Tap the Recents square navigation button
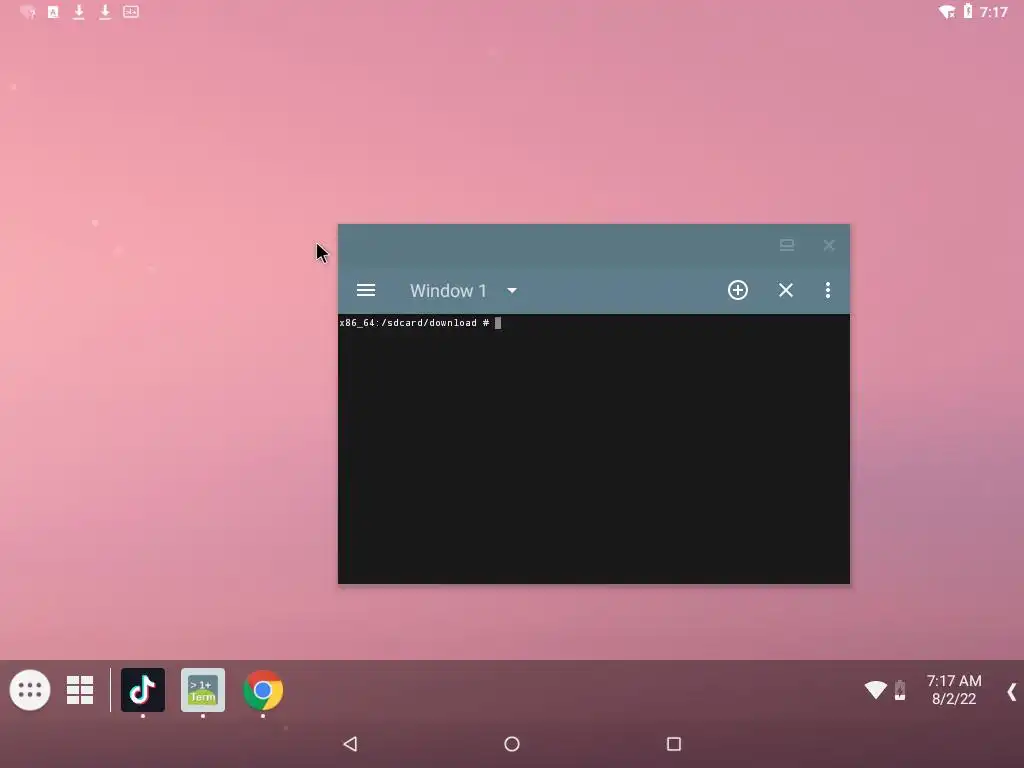Image resolution: width=1024 pixels, height=768 pixels. tap(674, 744)
